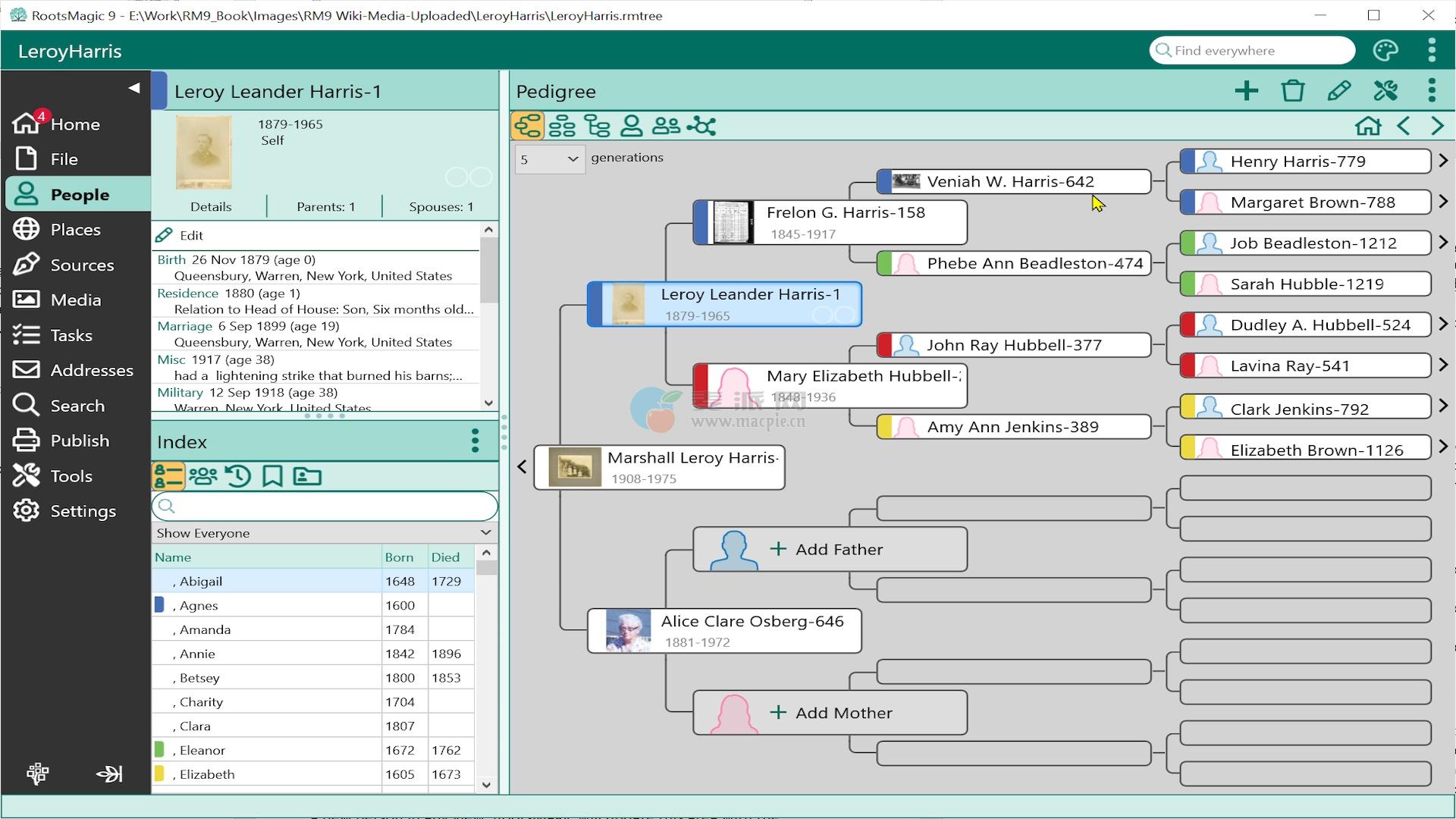The width and height of the screenshot is (1456, 819).
Task: Switch to Family view icon in Pedigree toolbar
Action: click(x=562, y=126)
